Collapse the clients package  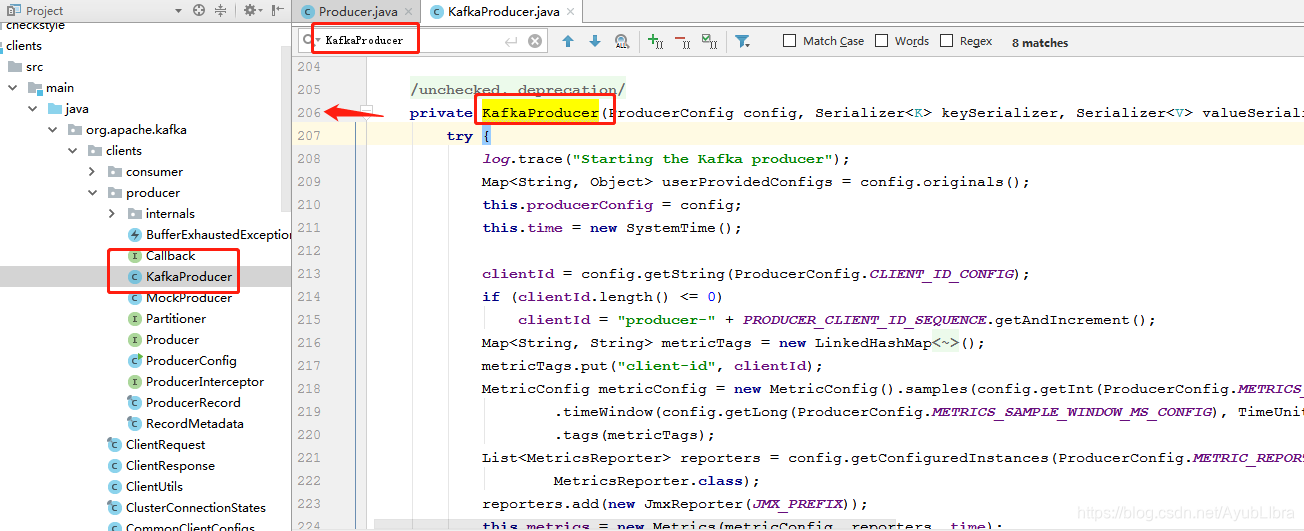73,151
